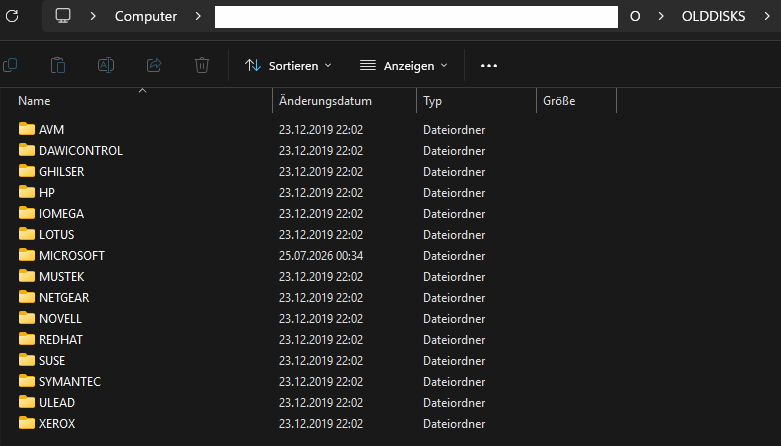Click the NOVELL folder icon
781x446 pixels.
27,318
